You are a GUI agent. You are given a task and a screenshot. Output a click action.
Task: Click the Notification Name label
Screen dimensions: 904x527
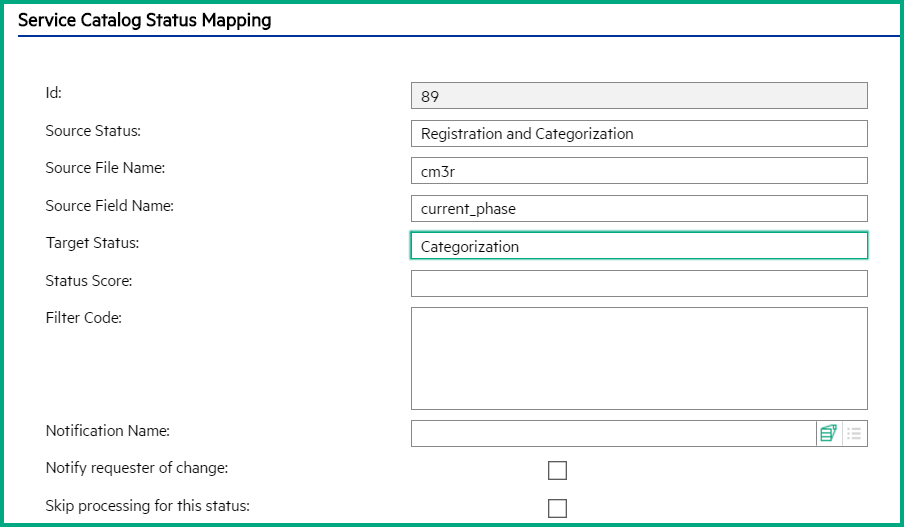[x=108, y=431]
